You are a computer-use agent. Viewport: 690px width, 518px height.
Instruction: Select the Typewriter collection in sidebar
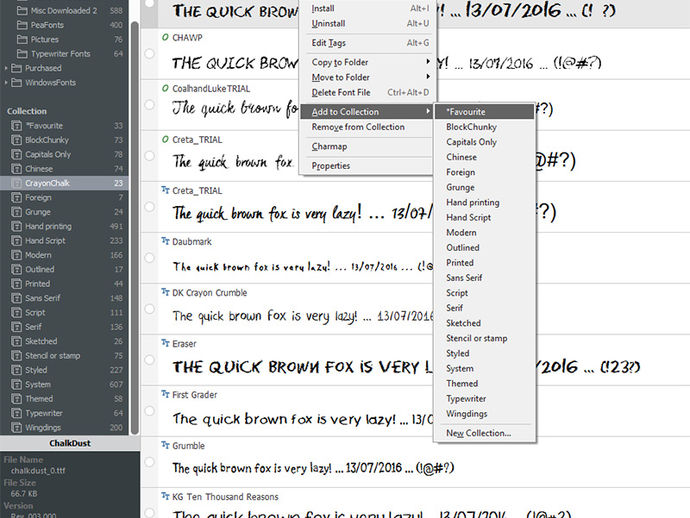coord(64,413)
